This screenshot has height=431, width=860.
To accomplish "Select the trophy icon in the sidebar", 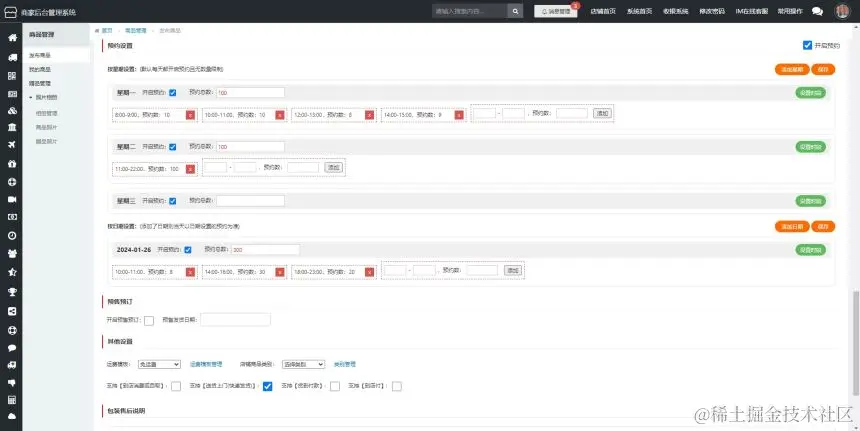I will 12,292.
